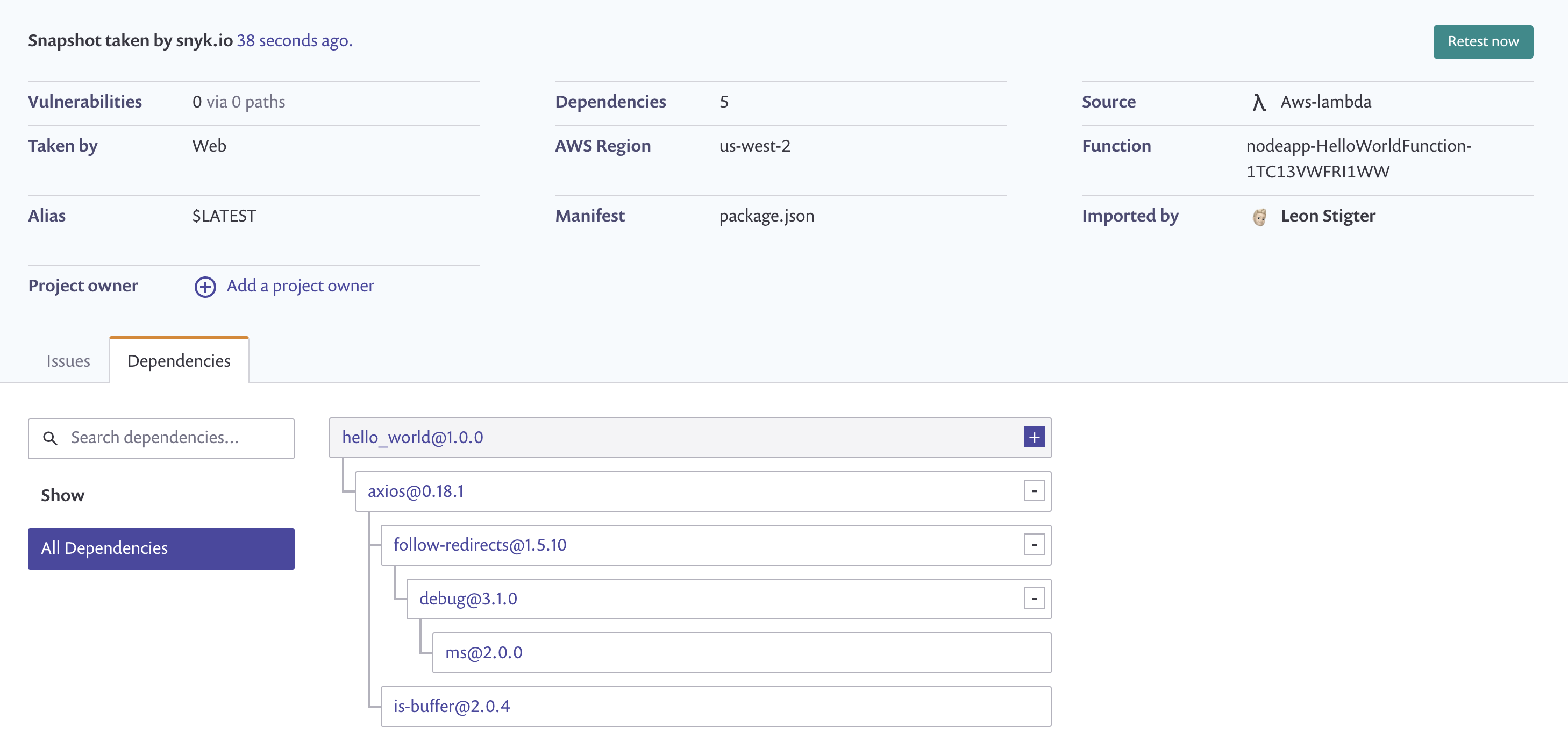Collapse the axios@0.18.1 branch

pos(1034,491)
